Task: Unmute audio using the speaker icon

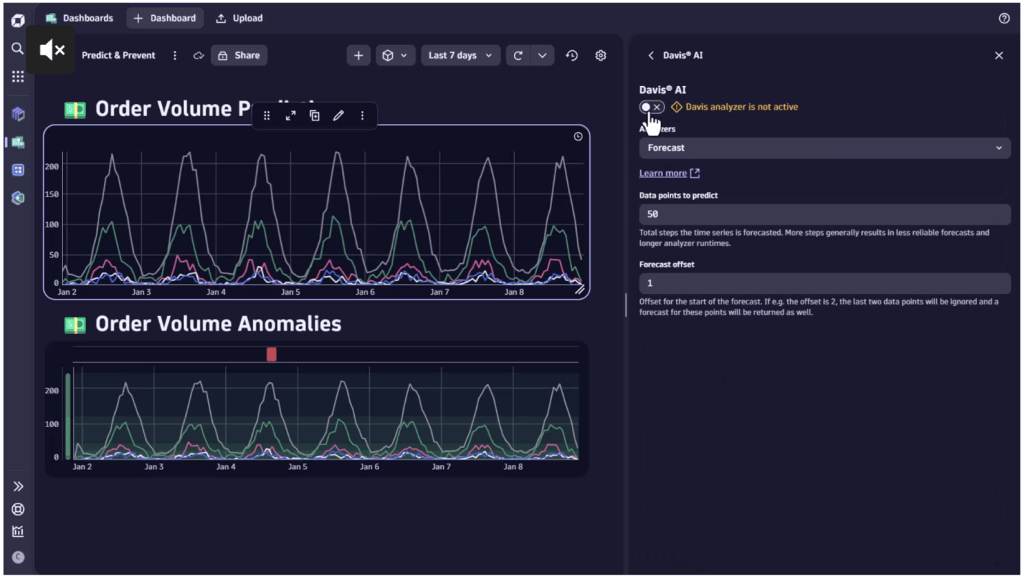Action: (51, 50)
